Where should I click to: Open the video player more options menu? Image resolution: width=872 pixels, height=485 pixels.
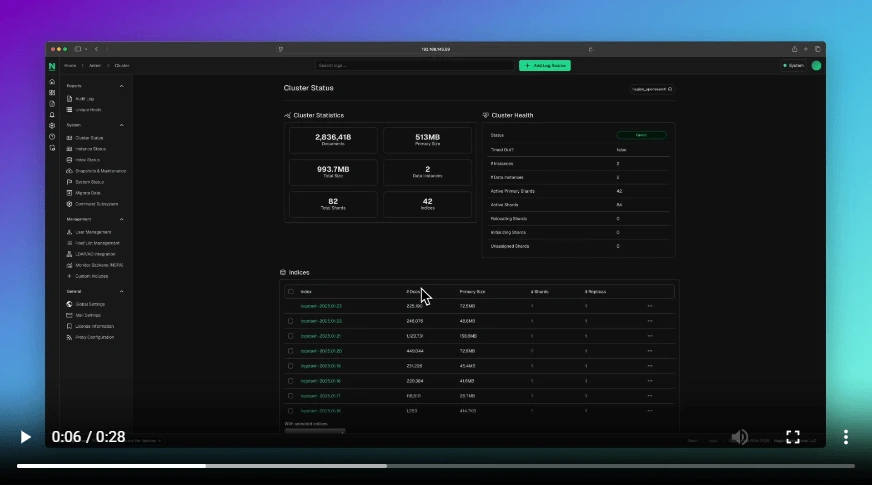846,437
